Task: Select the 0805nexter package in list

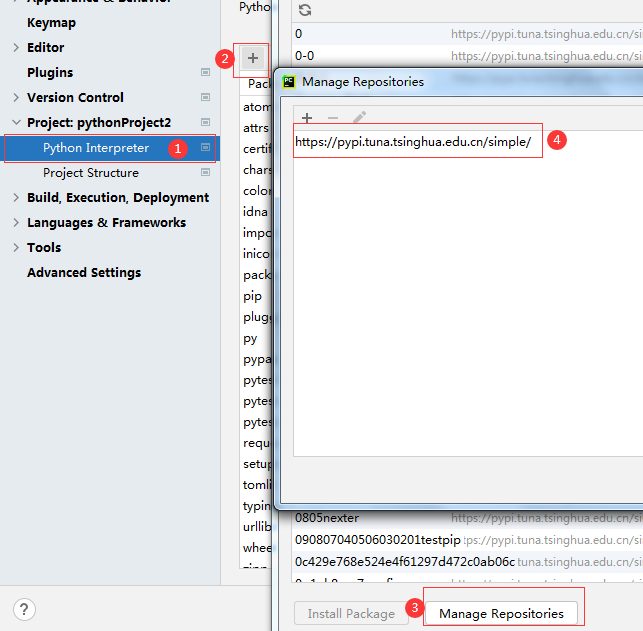Action: point(327,518)
